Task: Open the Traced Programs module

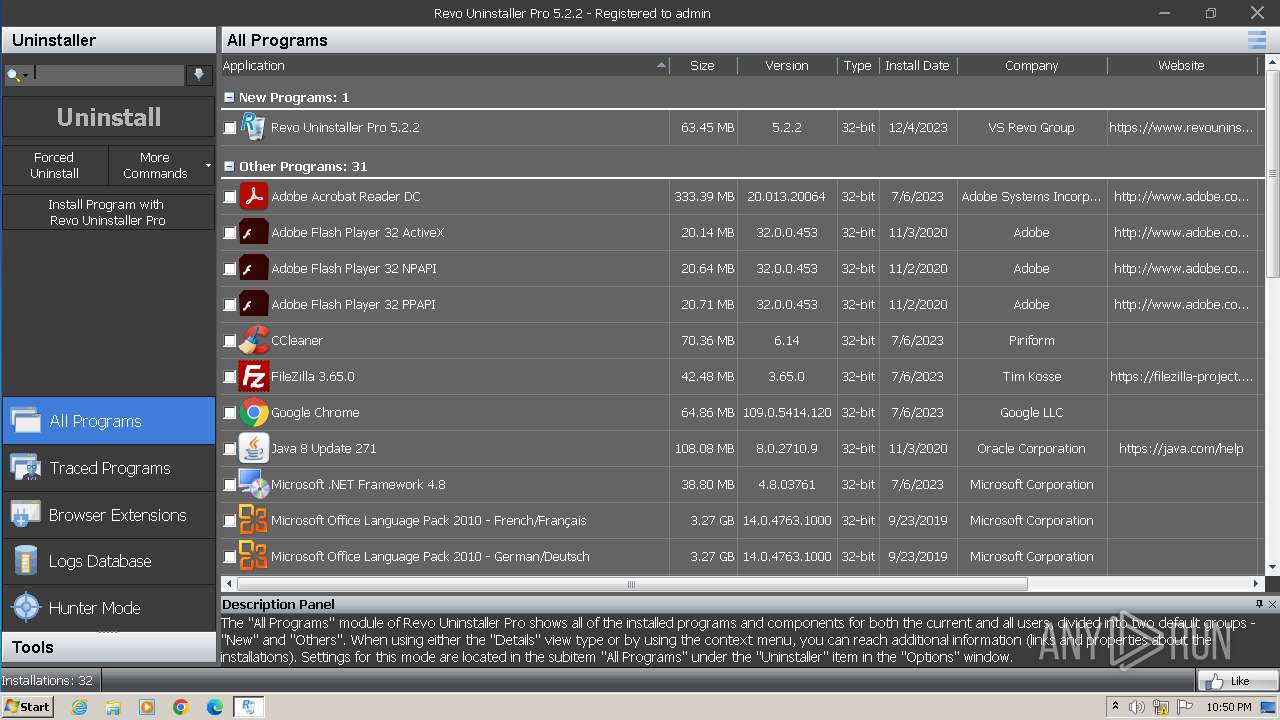Action: click(x=108, y=468)
